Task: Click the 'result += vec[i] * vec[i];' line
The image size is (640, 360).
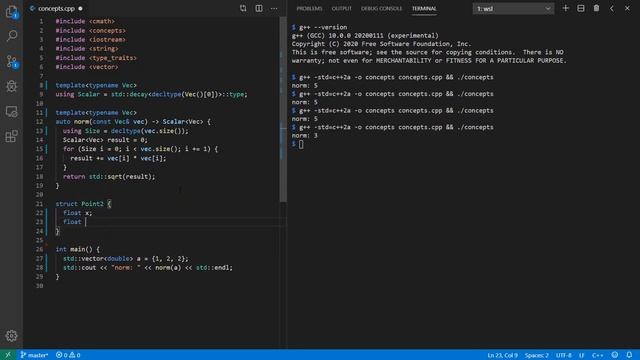Action: click(118, 158)
